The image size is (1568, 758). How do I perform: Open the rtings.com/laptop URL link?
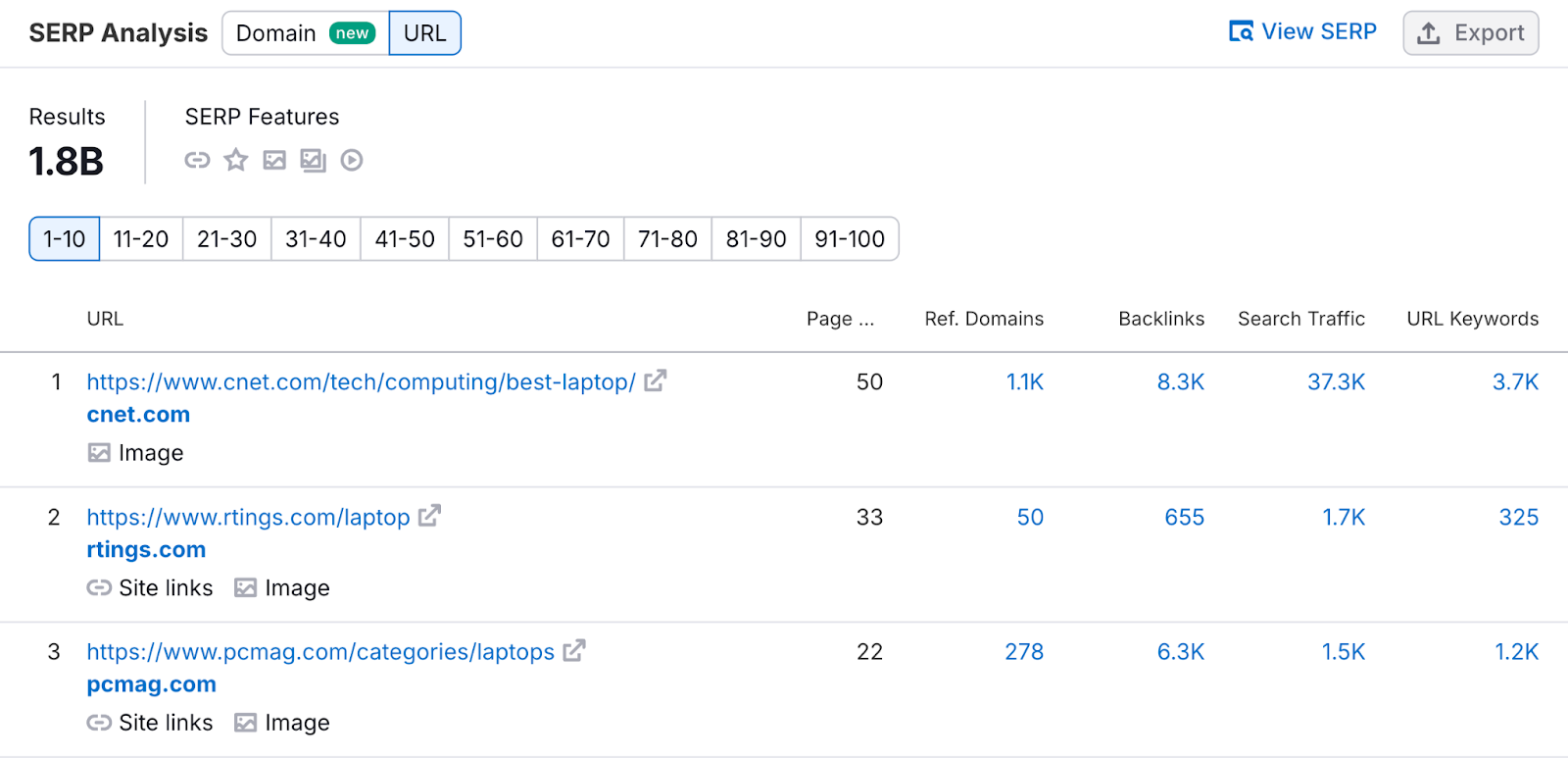(x=248, y=517)
